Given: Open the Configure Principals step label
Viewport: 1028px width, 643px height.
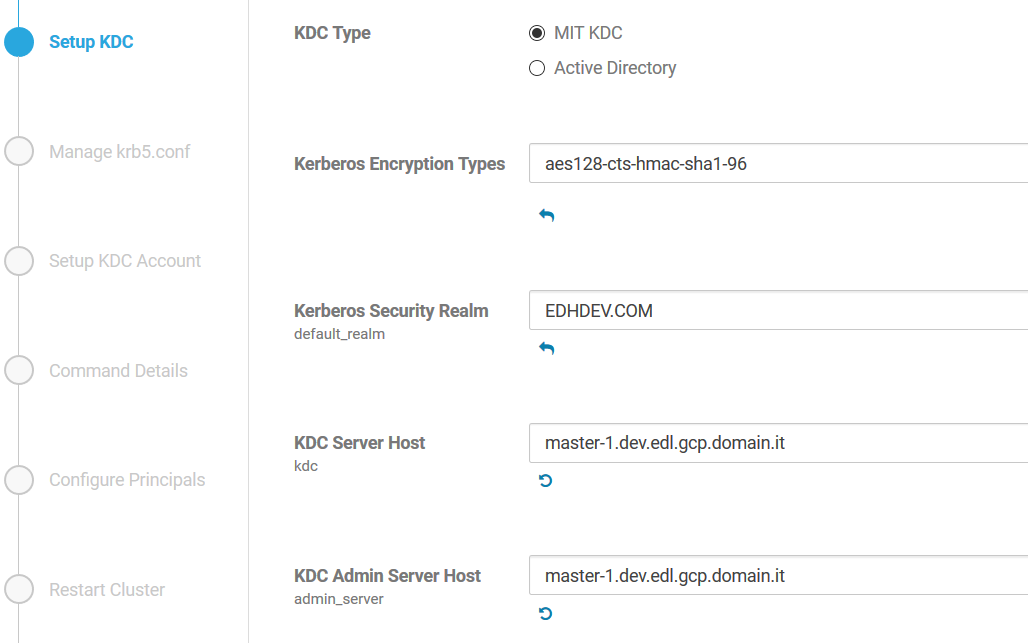Looking at the screenshot, I should 127,480.
